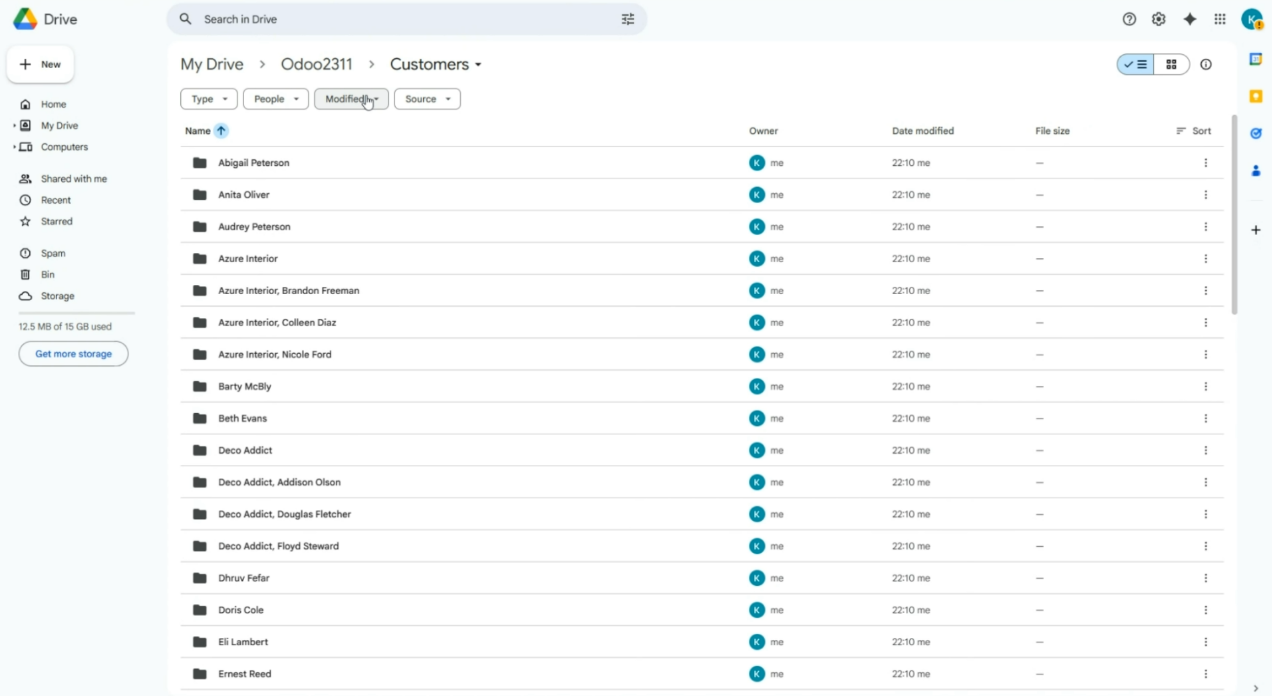Open Google Keep side panel icon

pos(1255,96)
